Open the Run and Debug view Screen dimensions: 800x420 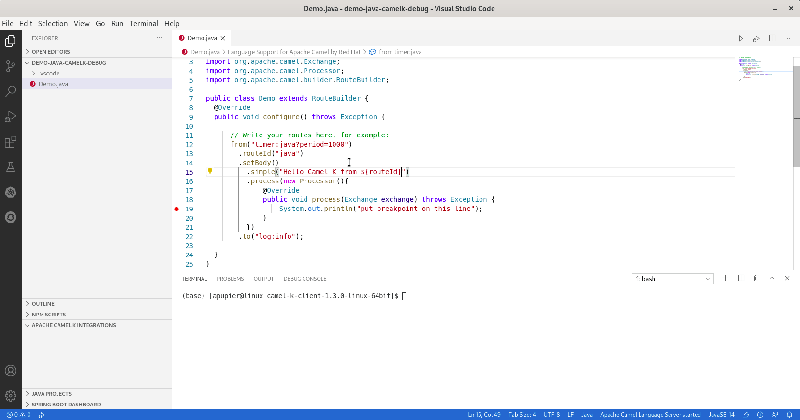click(x=10, y=116)
